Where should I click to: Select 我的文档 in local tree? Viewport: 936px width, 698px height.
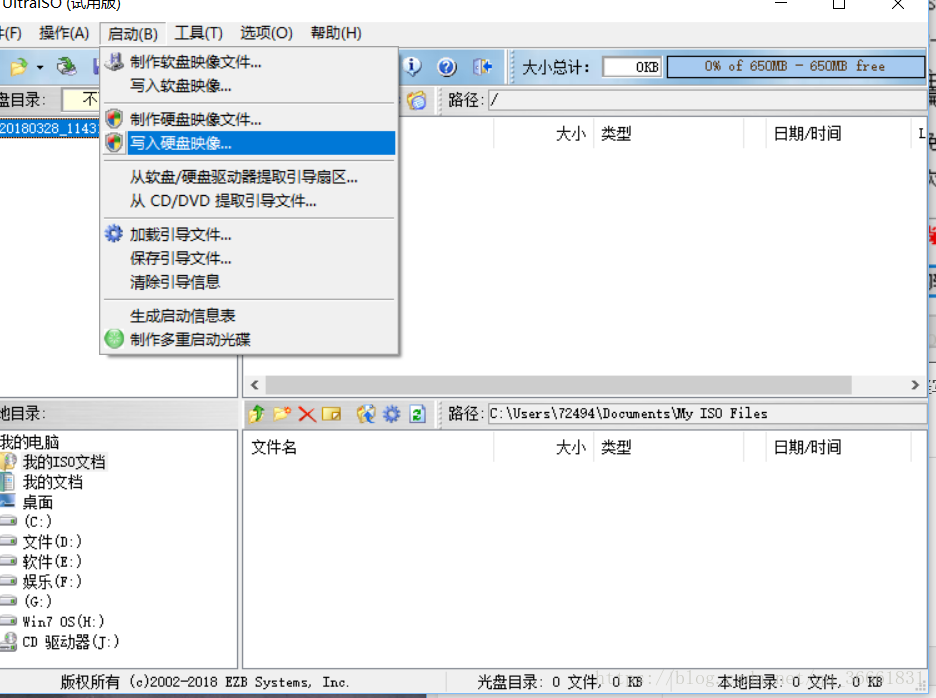click(53, 482)
